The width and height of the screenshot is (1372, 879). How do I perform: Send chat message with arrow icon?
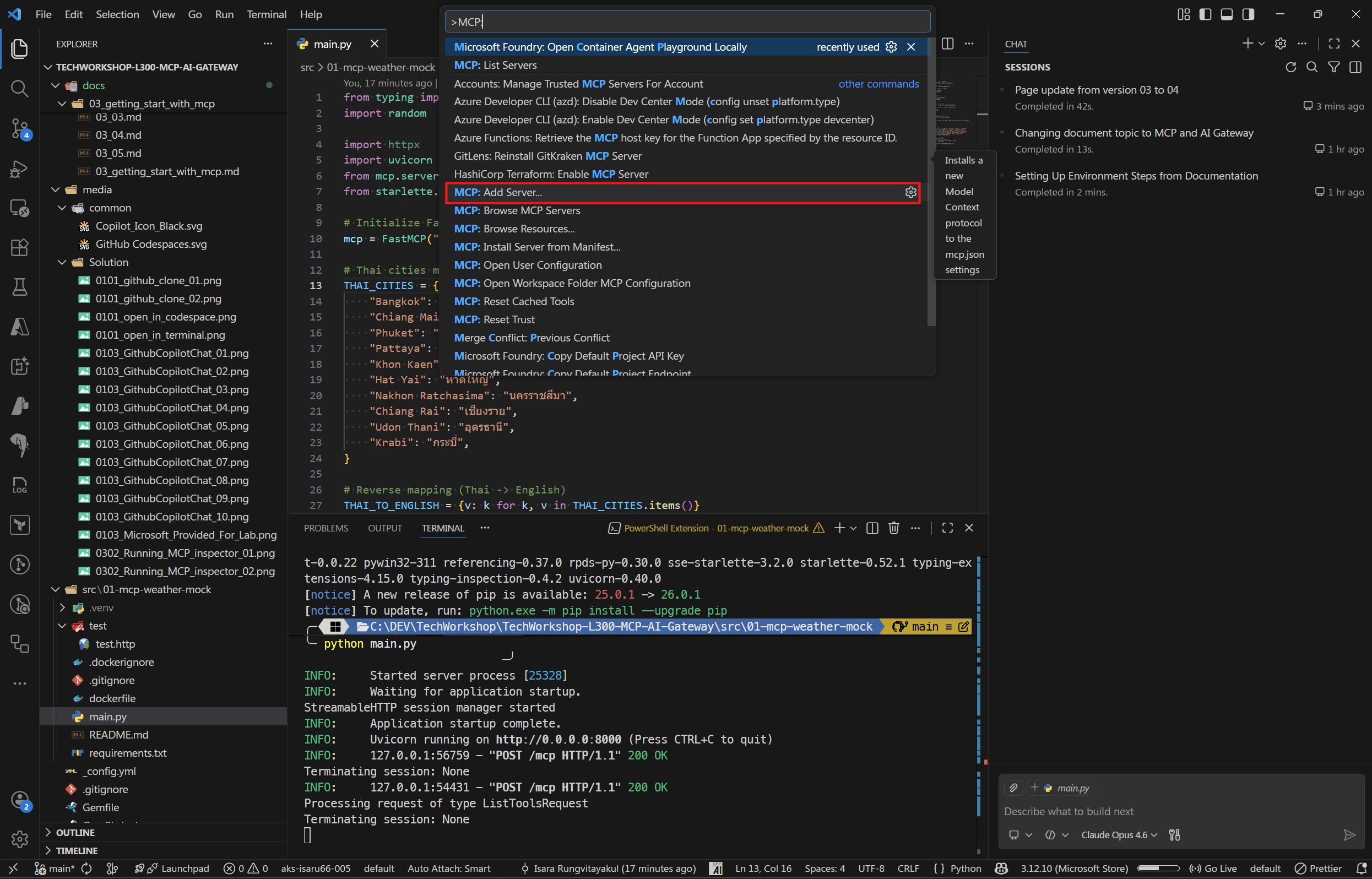click(x=1349, y=834)
